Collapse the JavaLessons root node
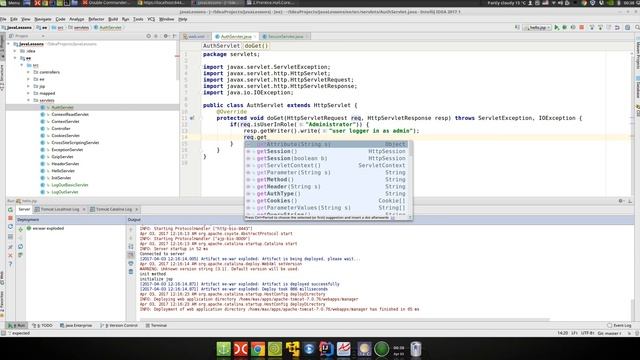640x360 pixels. click(9, 44)
